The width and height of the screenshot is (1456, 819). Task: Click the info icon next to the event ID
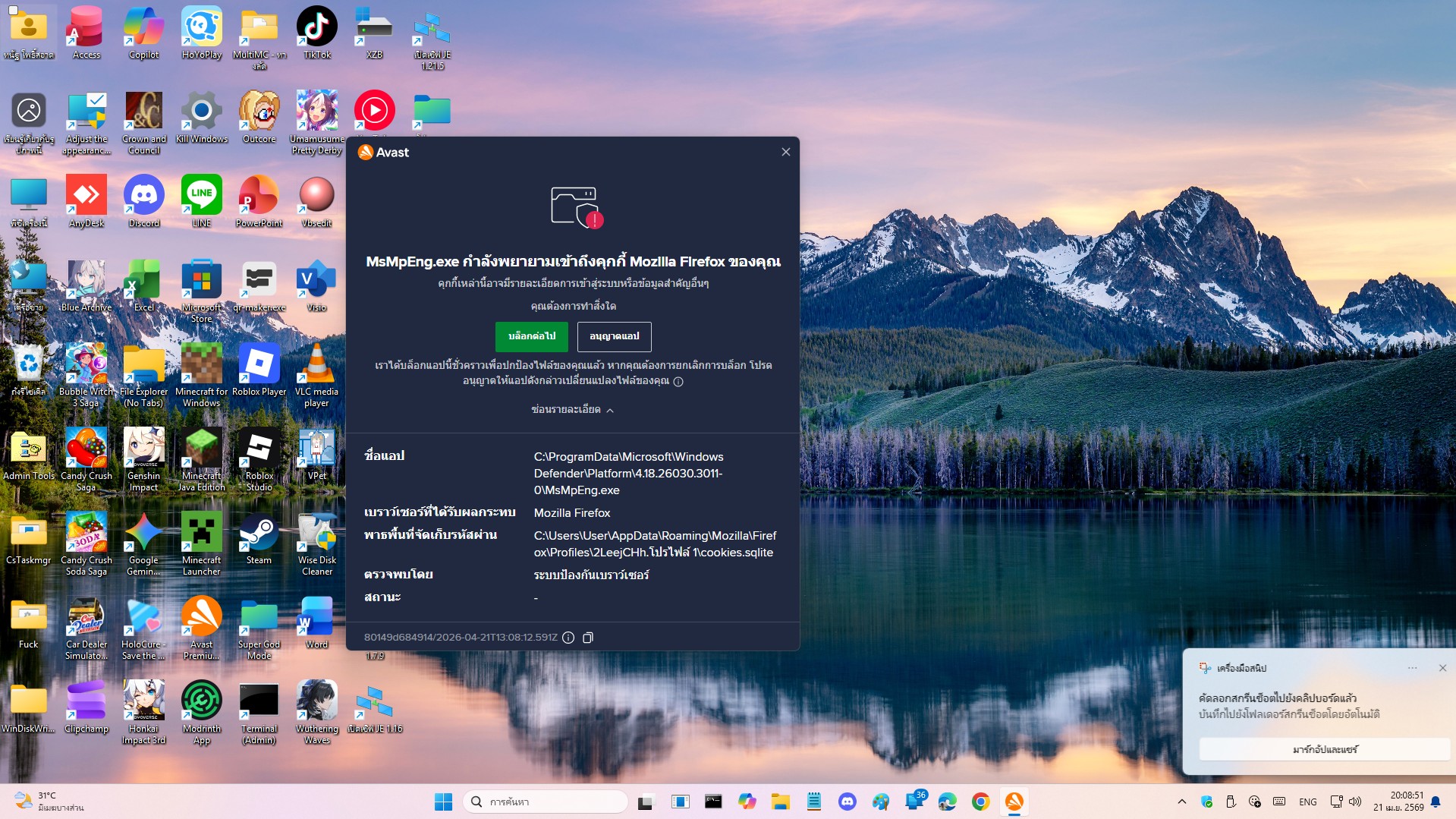click(568, 638)
